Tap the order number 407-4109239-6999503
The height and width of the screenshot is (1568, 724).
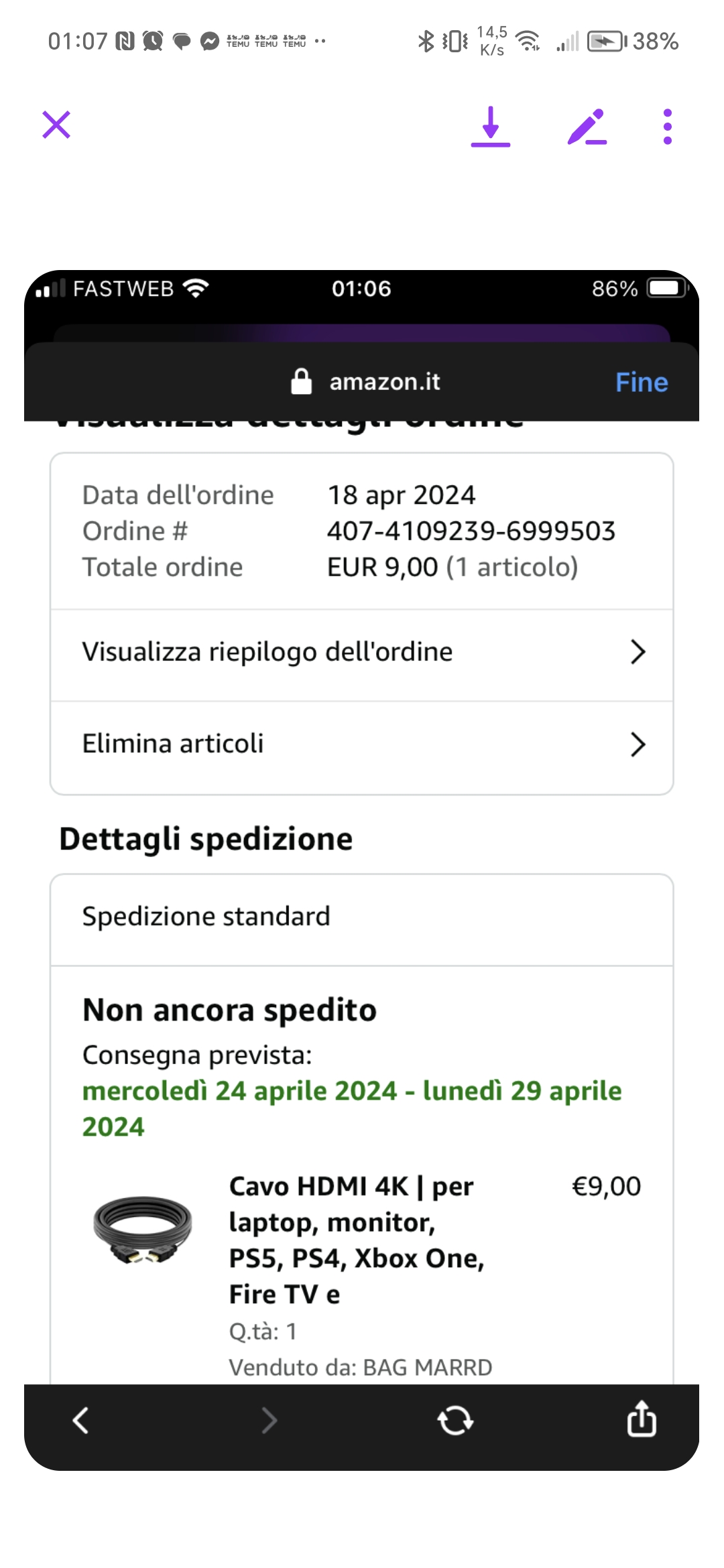point(471,531)
